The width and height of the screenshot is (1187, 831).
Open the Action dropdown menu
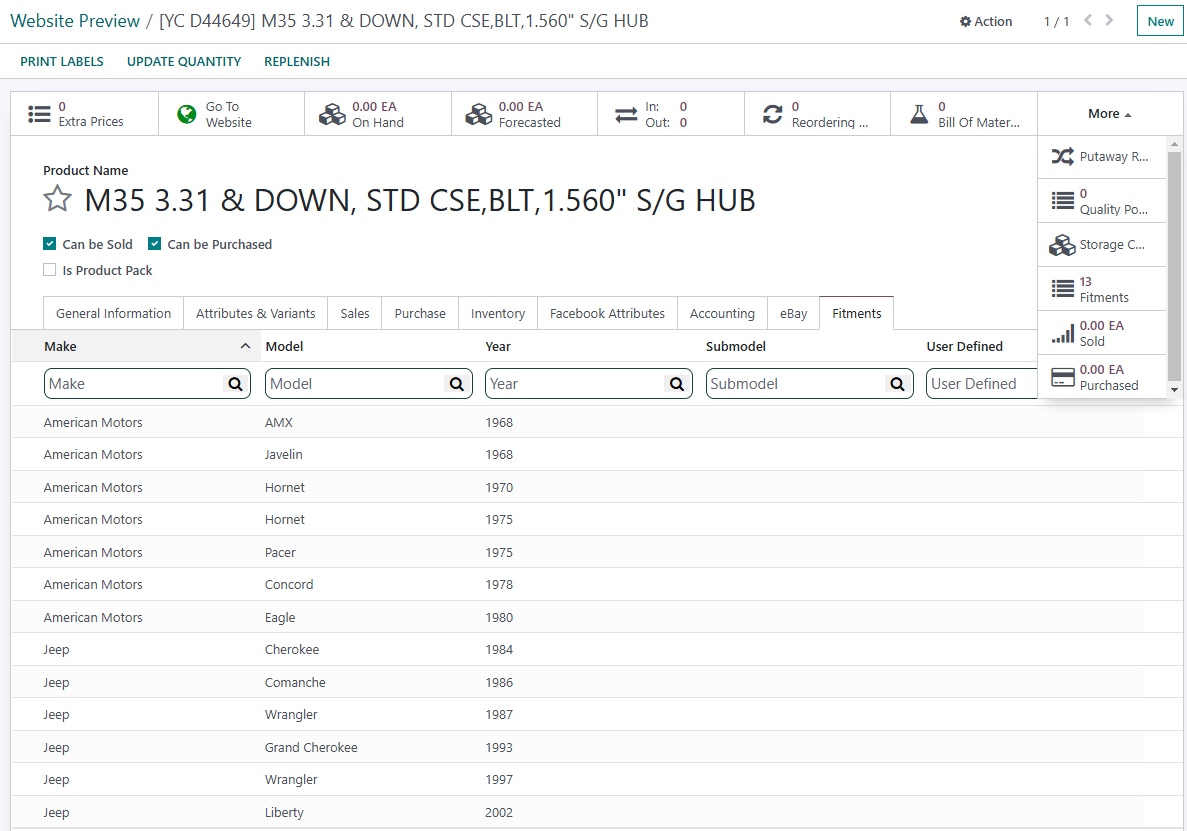pos(986,21)
